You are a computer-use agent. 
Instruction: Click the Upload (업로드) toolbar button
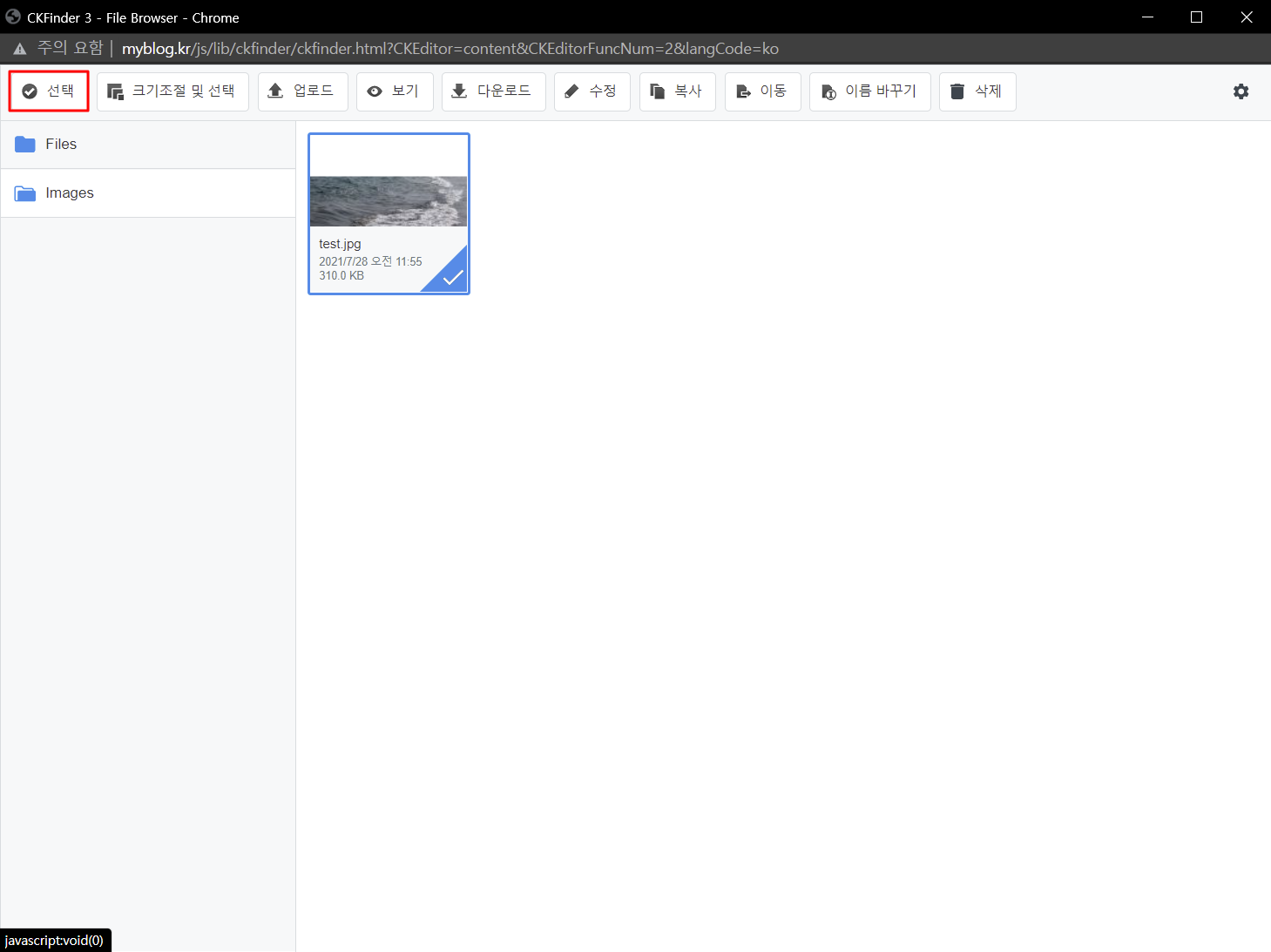[302, 91]
